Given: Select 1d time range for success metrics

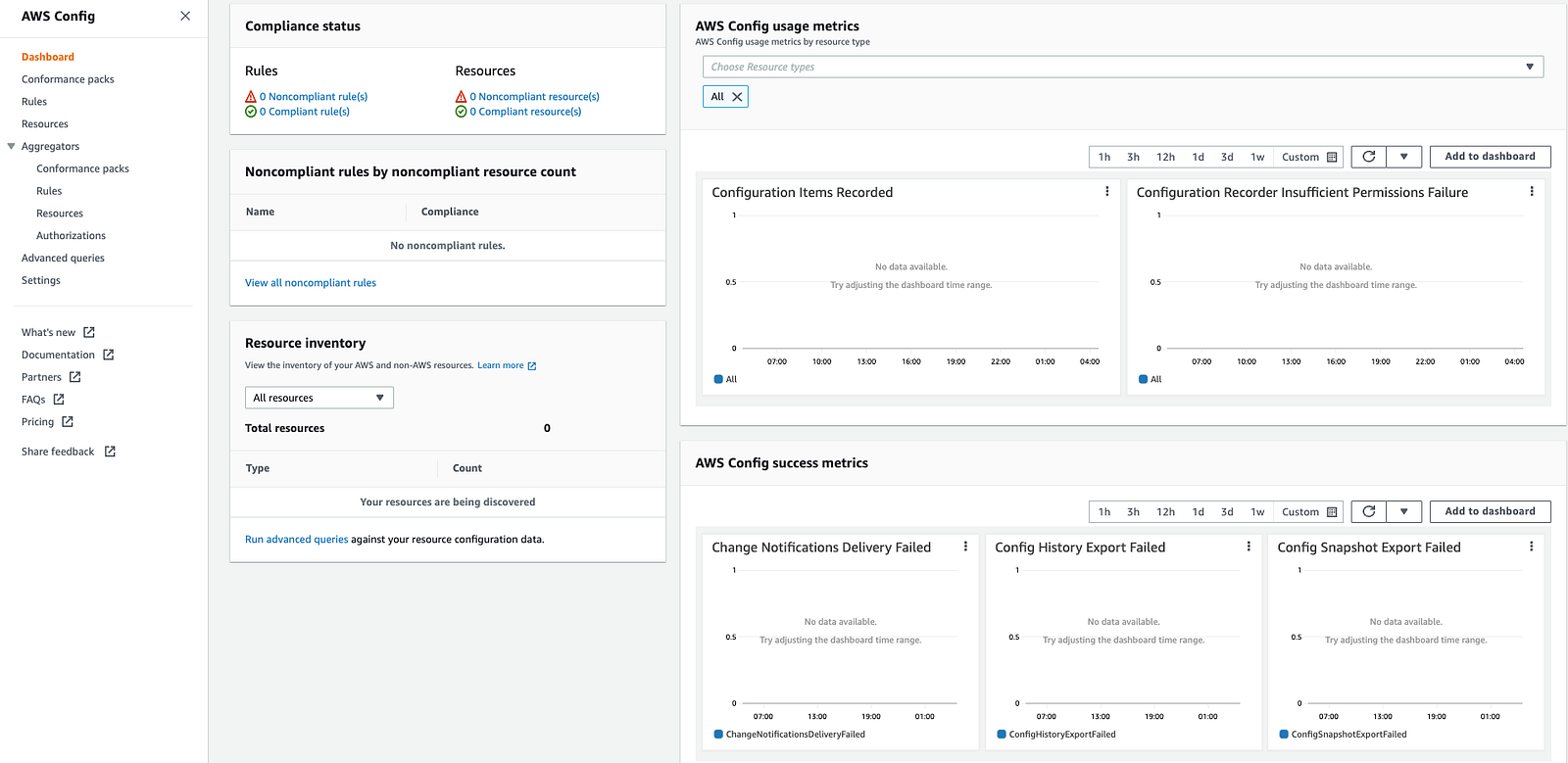Looking at the screenshot, I should click(1198, 511).
